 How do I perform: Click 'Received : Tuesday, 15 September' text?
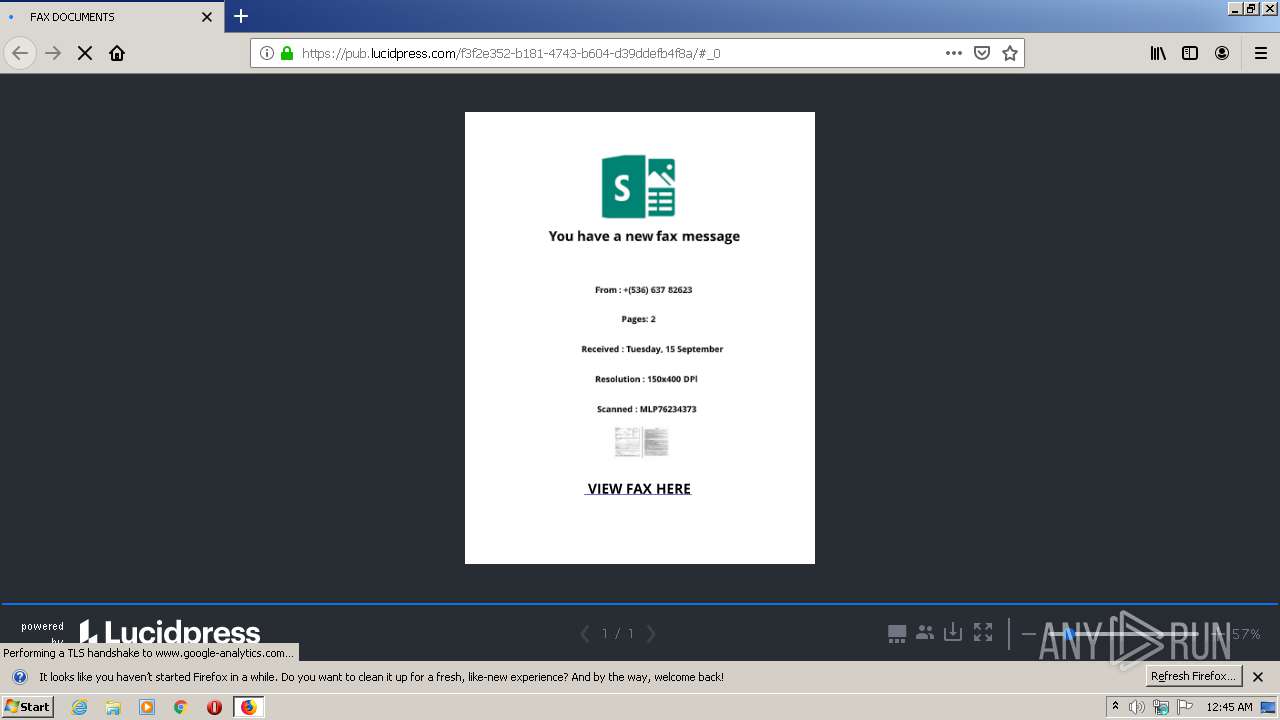coord(652,349)
